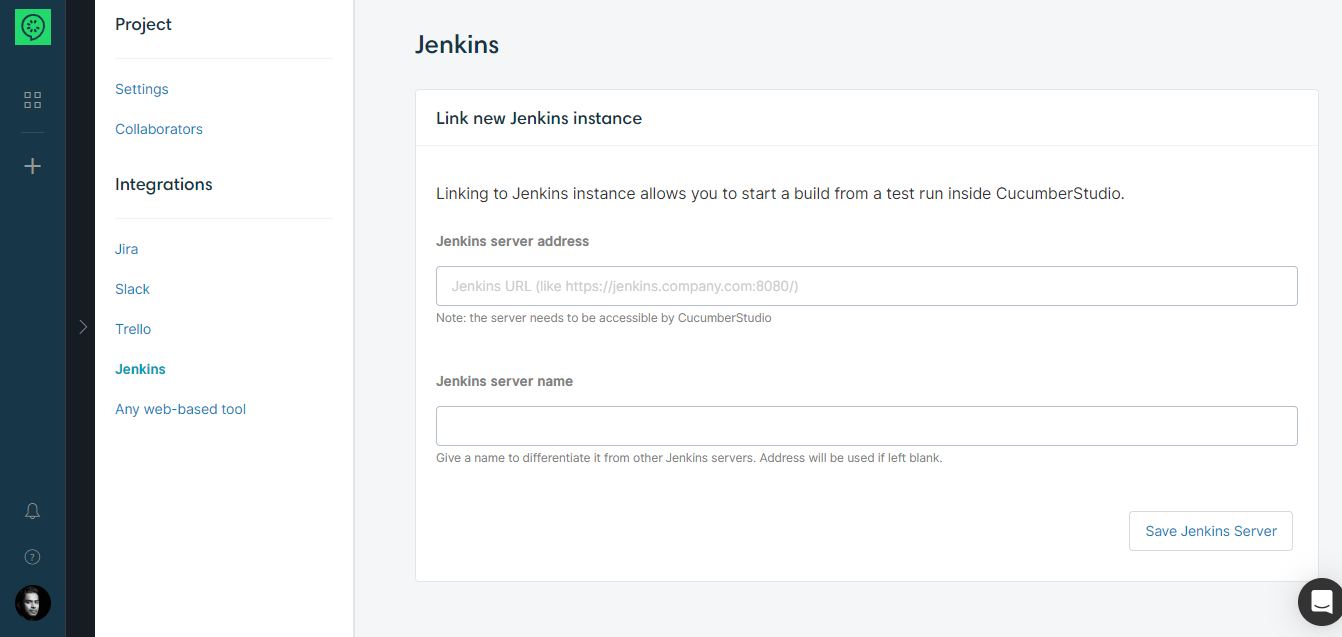The width and height of the screenshot is (1342, 637).
Task: Click the 'Jenkins server address' label
Action: coord(512,241)
